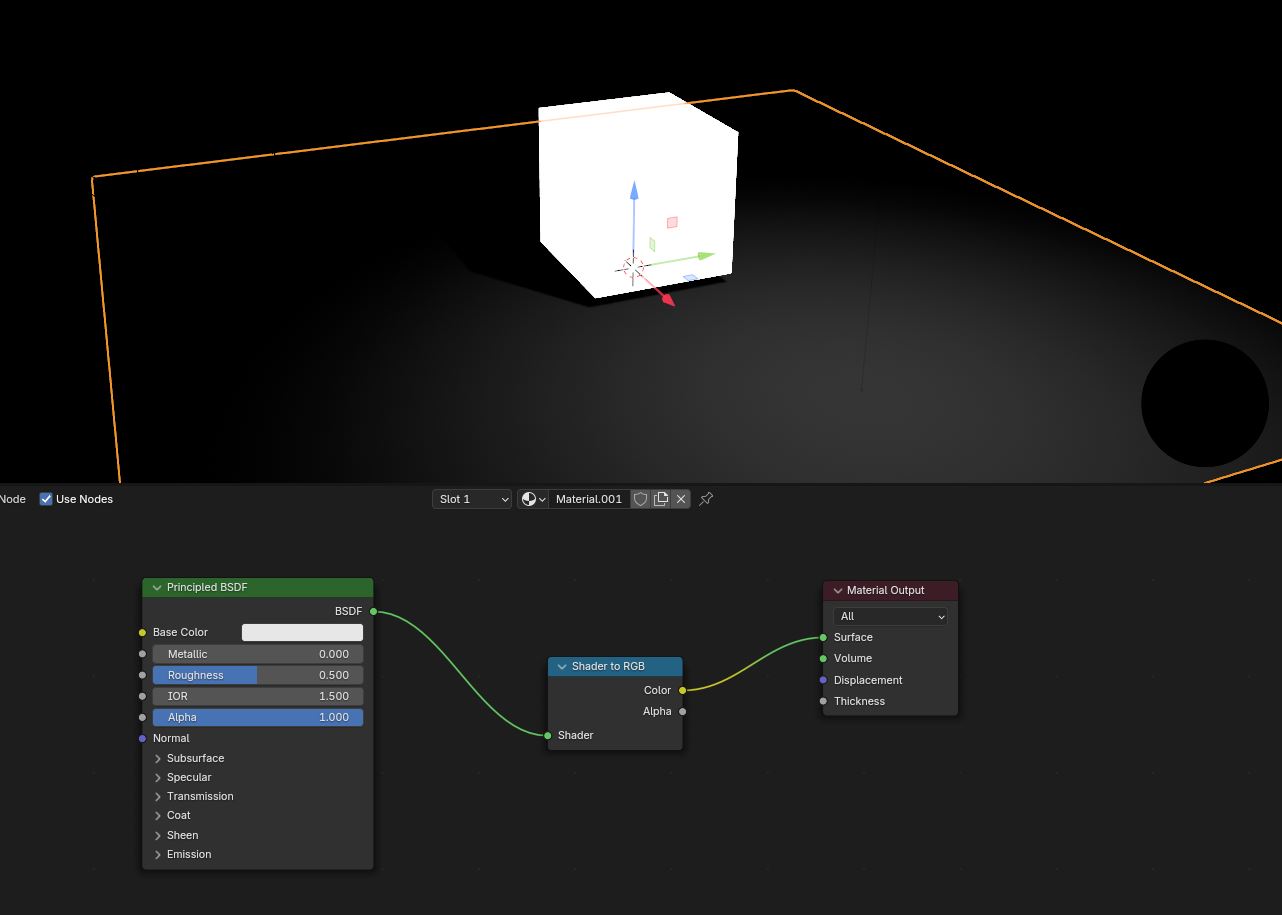Viewport: 1282px width, 915px height.
Task: Expand the Emission panel
Action: point(158,854)
